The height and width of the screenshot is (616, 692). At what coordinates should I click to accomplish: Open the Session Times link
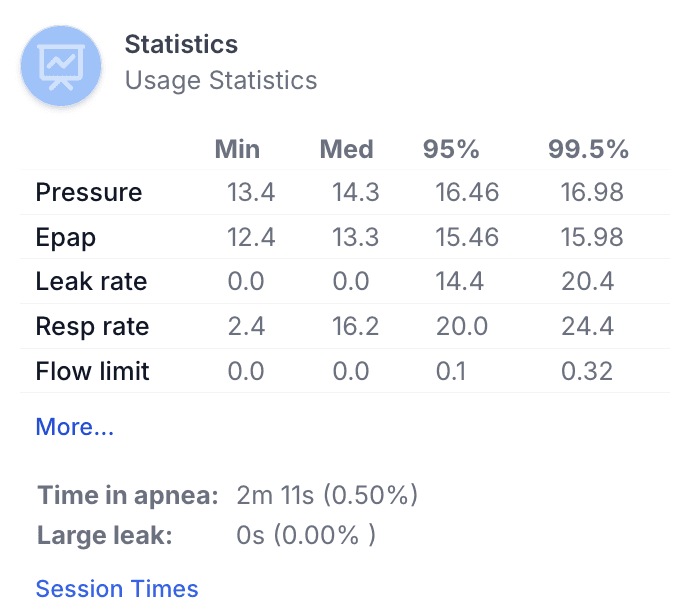[117, 589]
